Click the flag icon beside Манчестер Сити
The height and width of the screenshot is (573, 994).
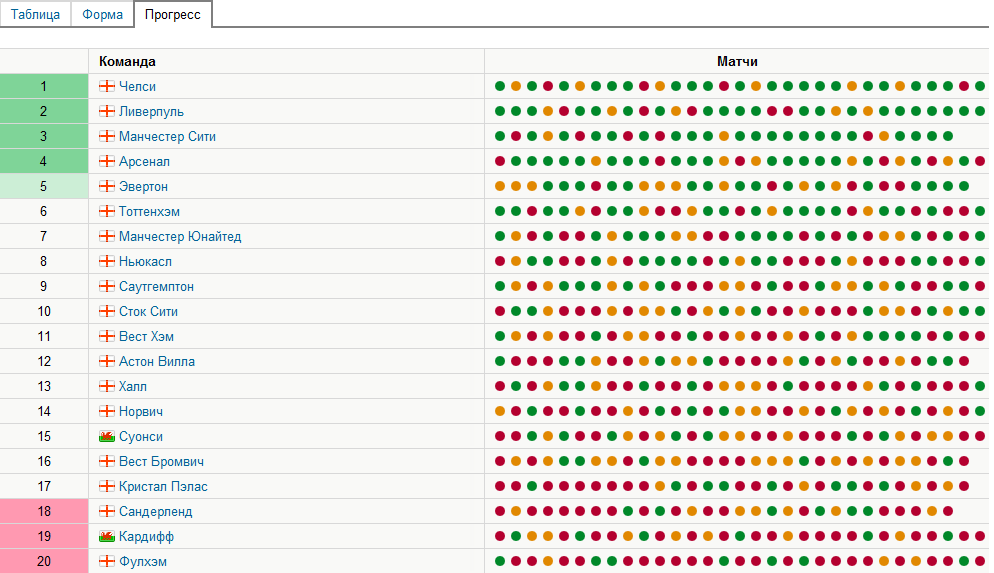click(107, 136)
